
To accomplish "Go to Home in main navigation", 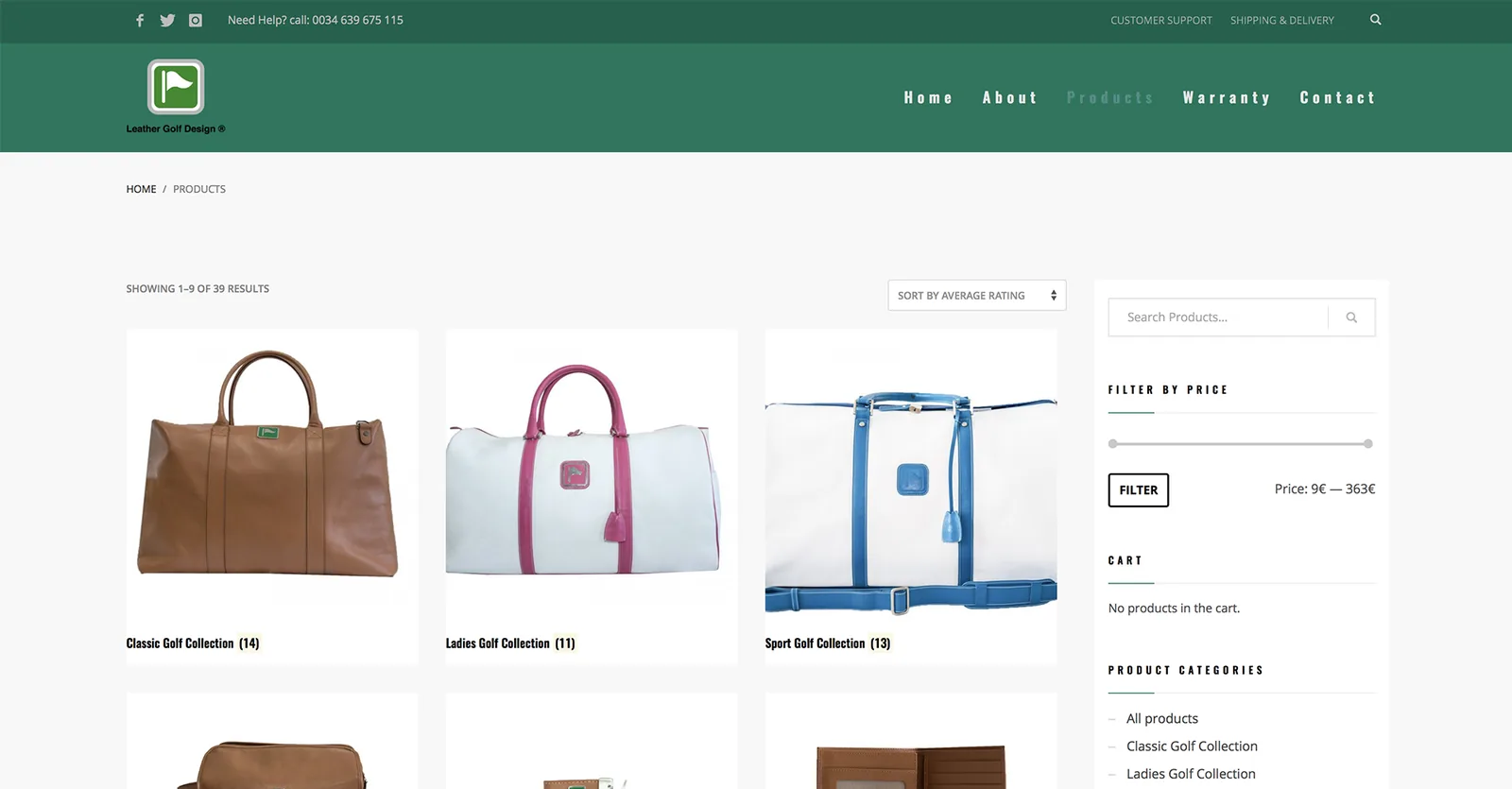I will tap(928, 97).
